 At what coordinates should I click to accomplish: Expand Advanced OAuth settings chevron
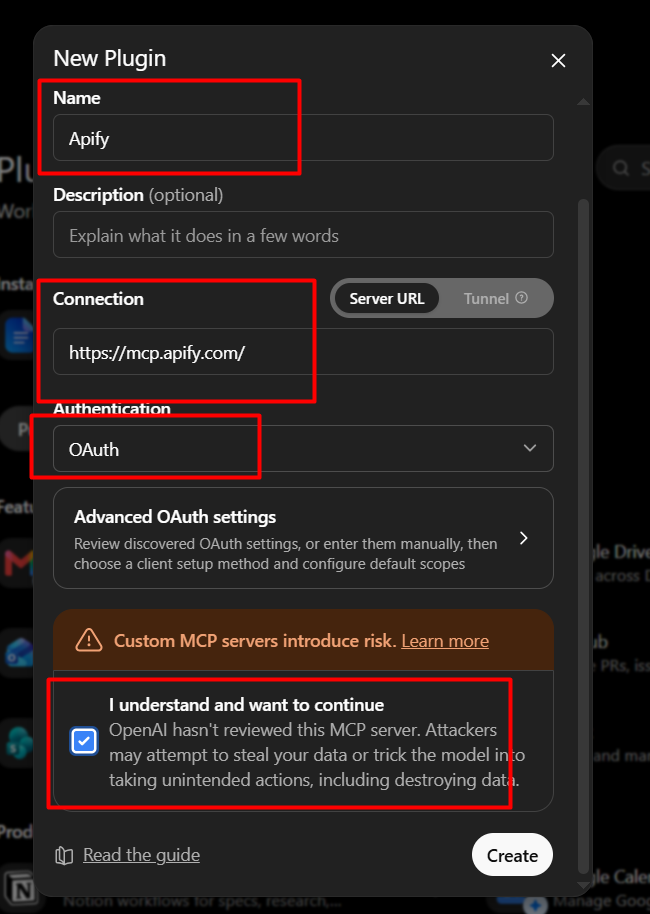(523, 538)
